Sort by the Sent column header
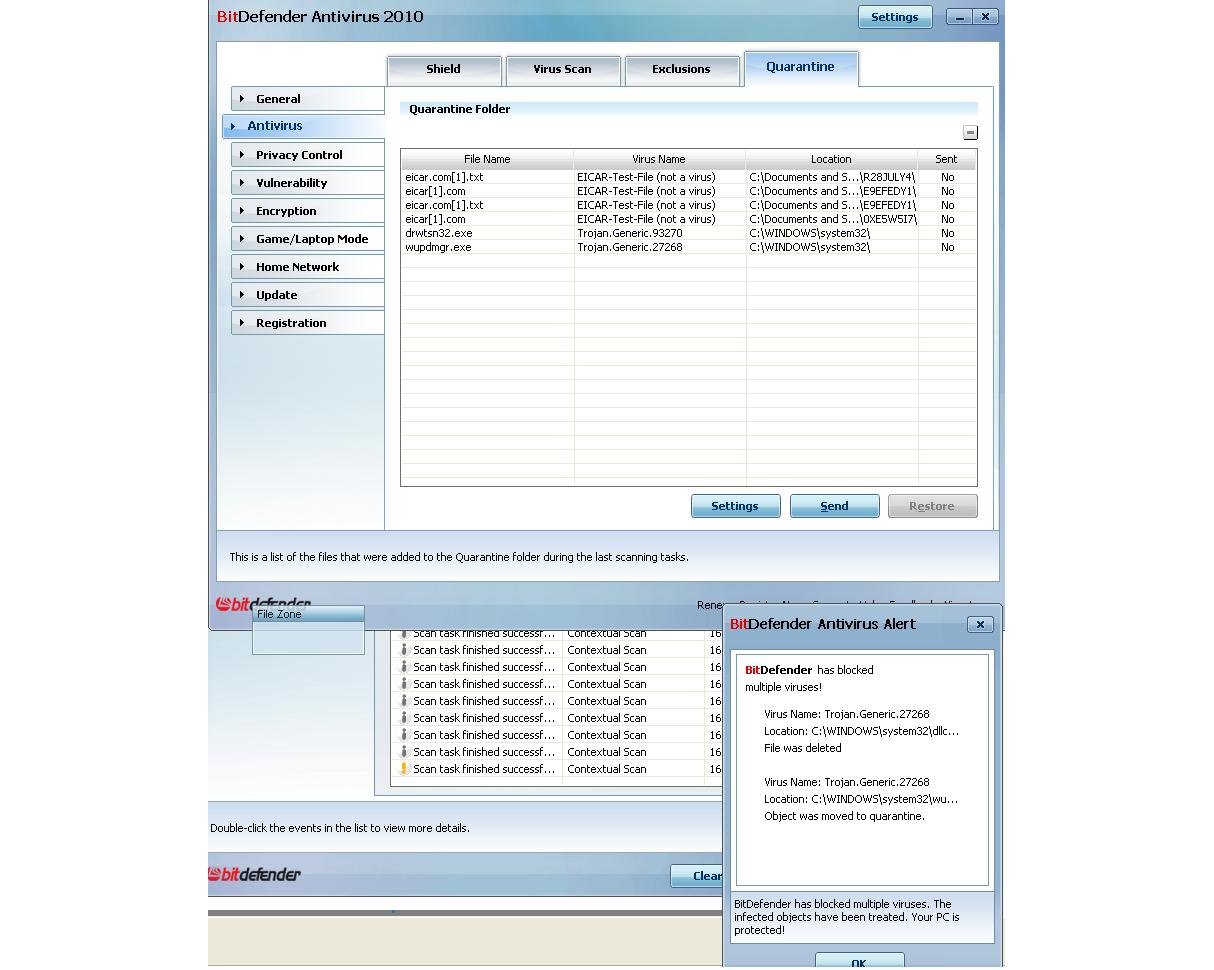This screenshot has width=1214, height=970. [x=946, y=159]
